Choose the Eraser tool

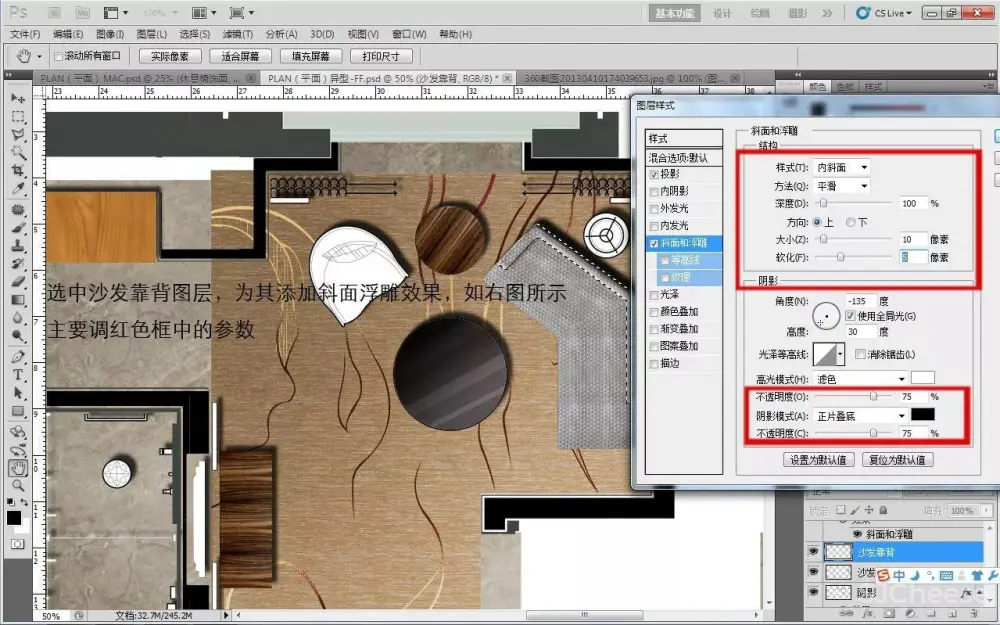(18, 281)
